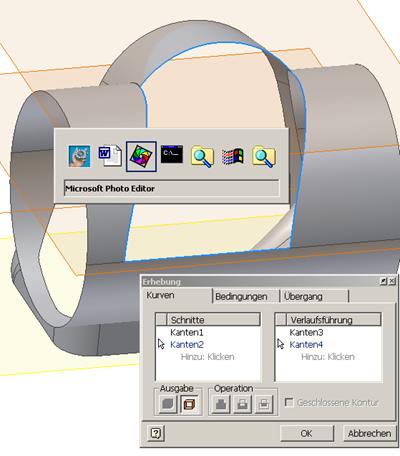Select the middle cut Operation button

(242, 404)
